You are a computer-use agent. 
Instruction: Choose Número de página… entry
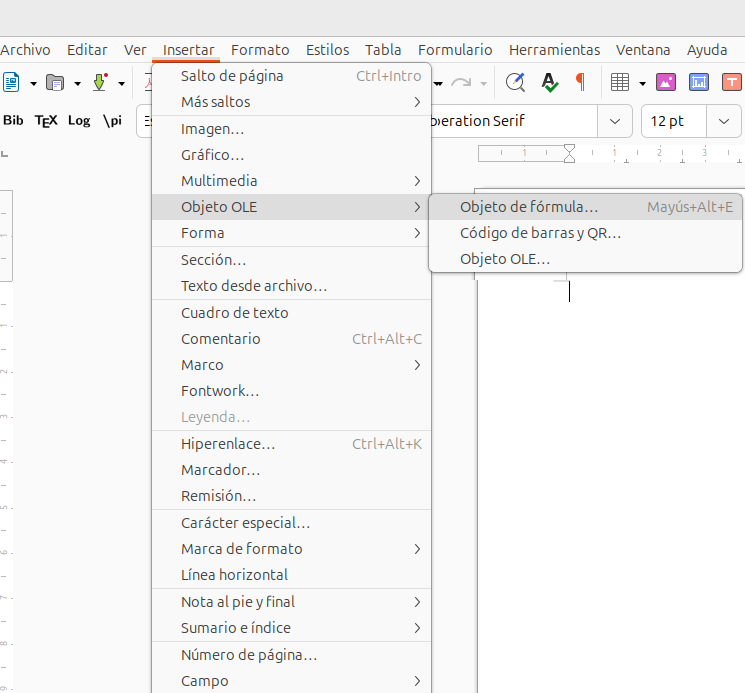291,655
